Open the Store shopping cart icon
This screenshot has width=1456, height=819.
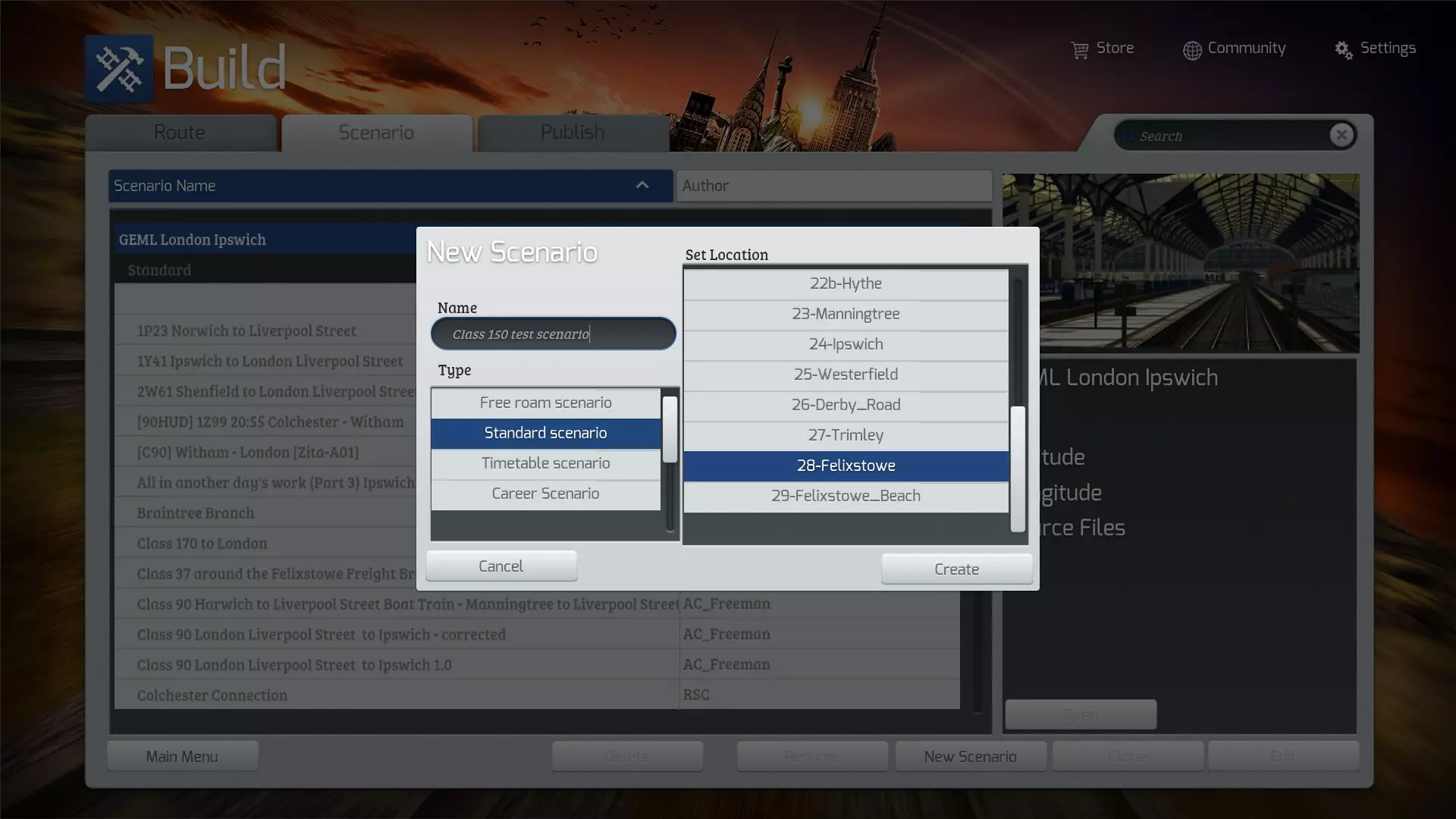coord(1079,50)
